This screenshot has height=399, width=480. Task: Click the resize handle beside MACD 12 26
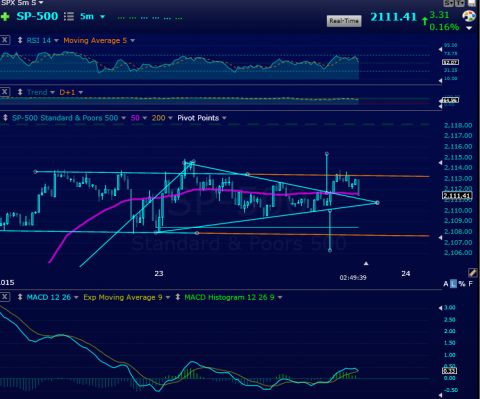20,297
